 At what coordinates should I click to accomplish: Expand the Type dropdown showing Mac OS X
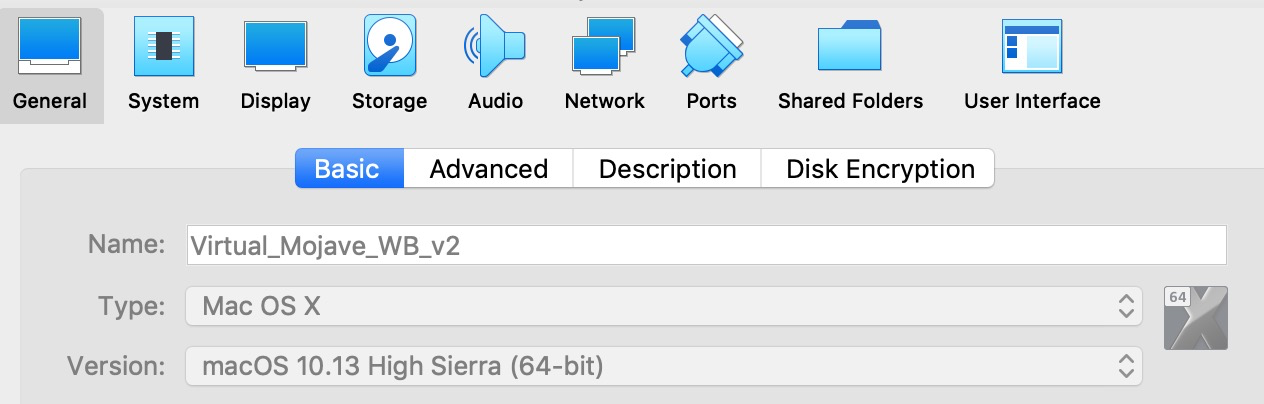click(663, 305)
